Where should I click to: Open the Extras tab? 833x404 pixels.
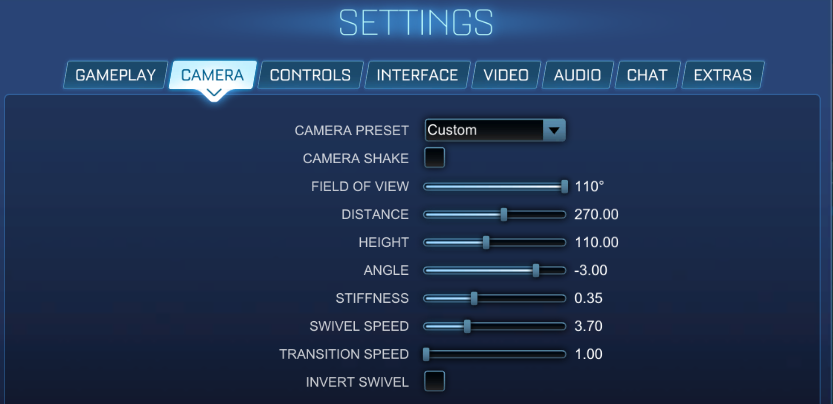[722, 75]
